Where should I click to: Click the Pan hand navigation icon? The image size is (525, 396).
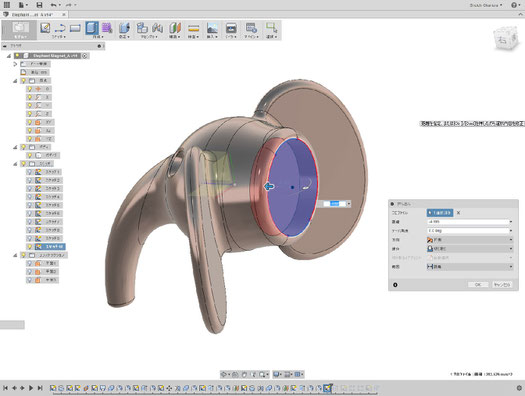tap(244, 374)
